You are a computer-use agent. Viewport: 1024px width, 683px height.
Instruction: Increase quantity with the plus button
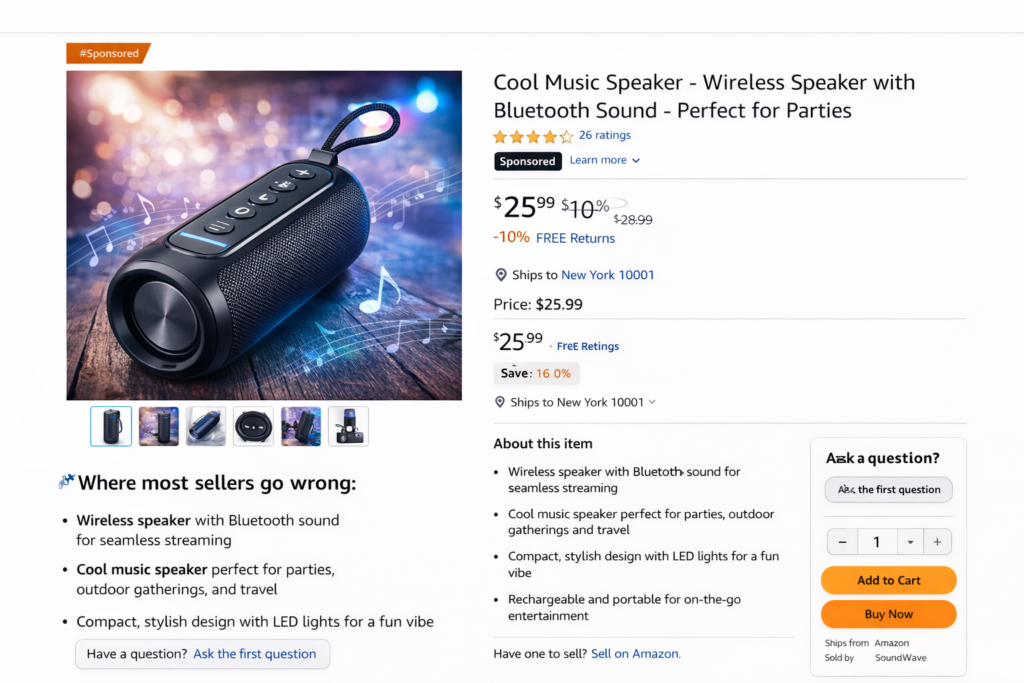coord(937,542)
